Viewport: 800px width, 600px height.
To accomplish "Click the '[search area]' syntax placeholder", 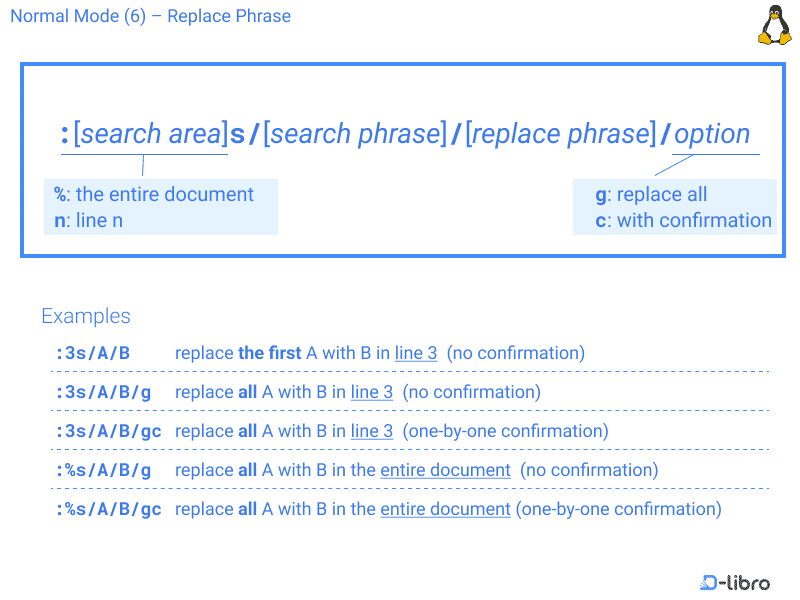I will pos(151,134).
